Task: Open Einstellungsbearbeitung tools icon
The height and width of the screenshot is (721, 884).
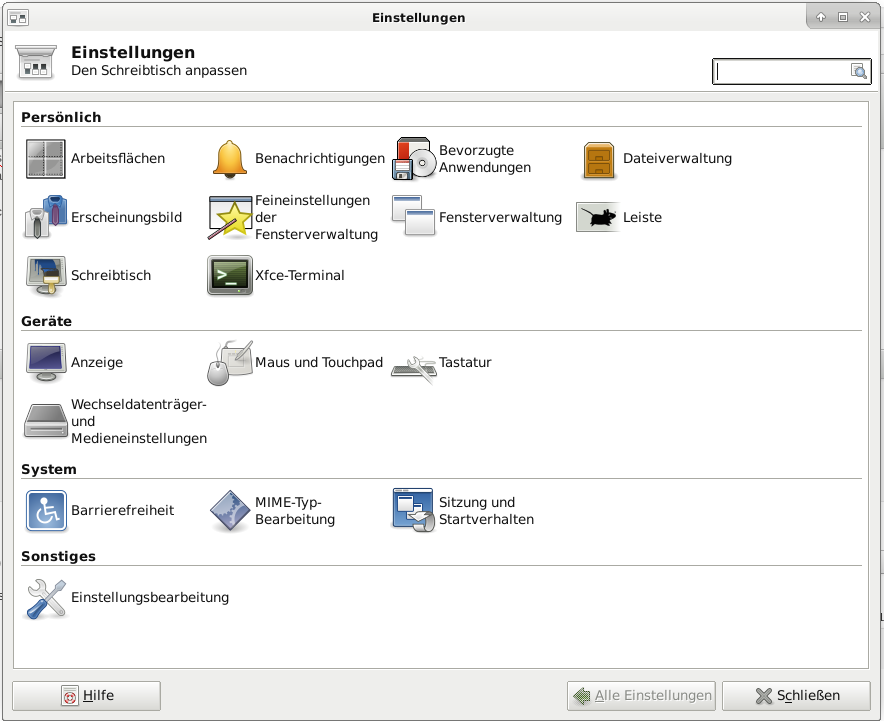Action: pos(46,598)
